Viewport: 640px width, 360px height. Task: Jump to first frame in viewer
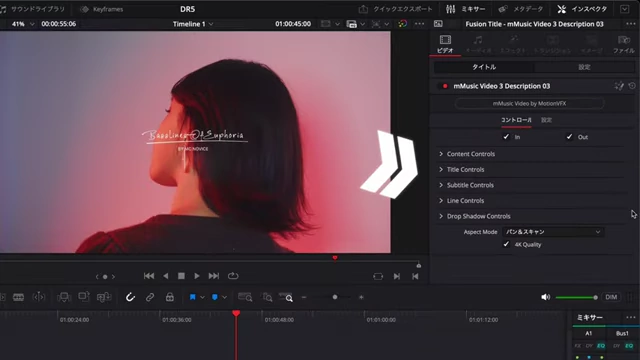[x=149, y=276]
